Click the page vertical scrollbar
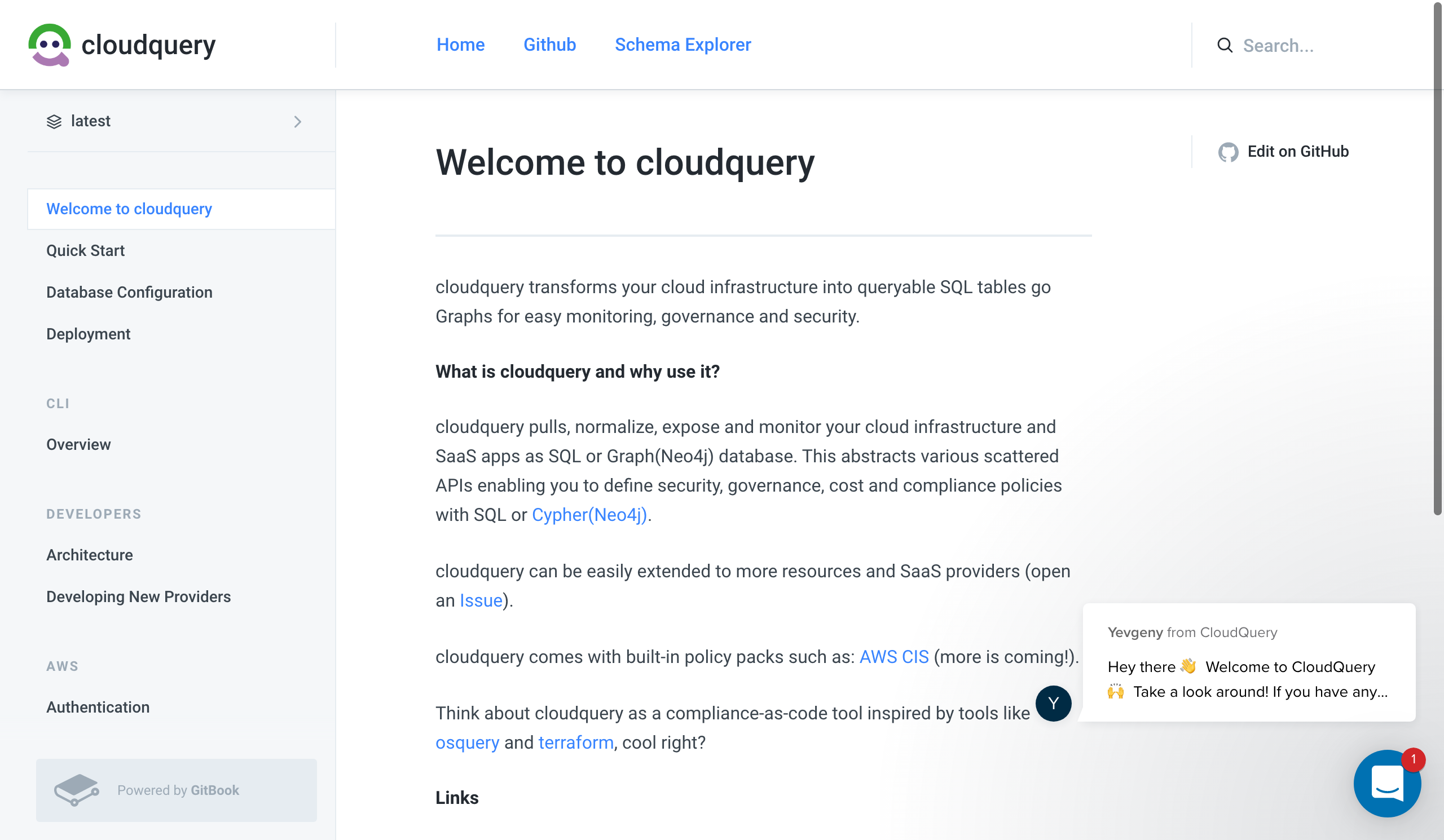This screenshot has height=840, width=1444. click(1438, 258)
